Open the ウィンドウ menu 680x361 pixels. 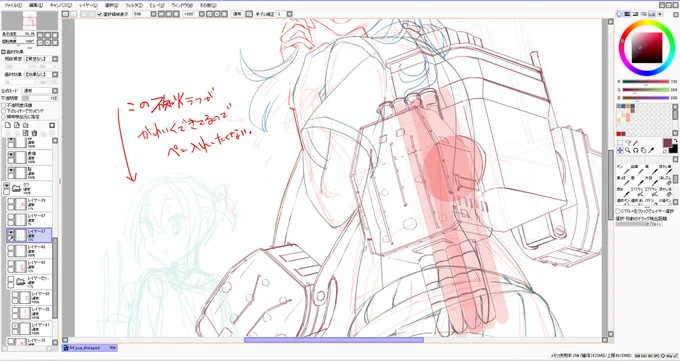tap(182, 5)
